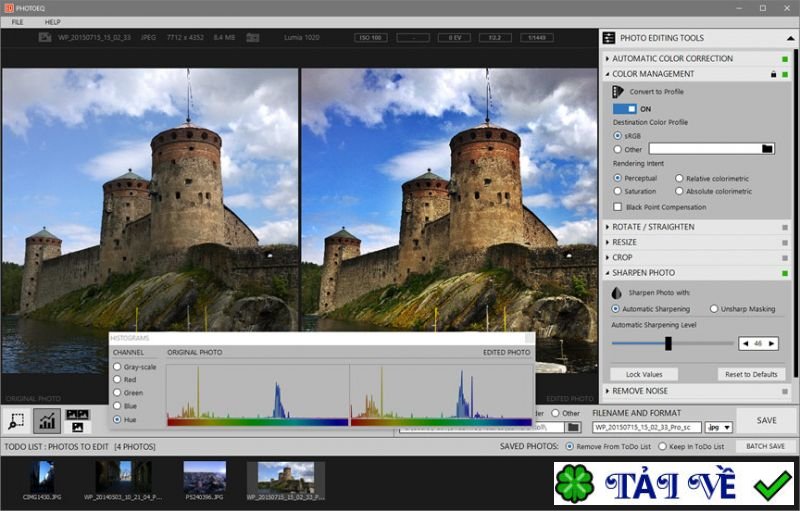The height and width of the screenshot is (511, 800).
Task: Switch the photo comparison layout icon
Action: pos(77,420)
